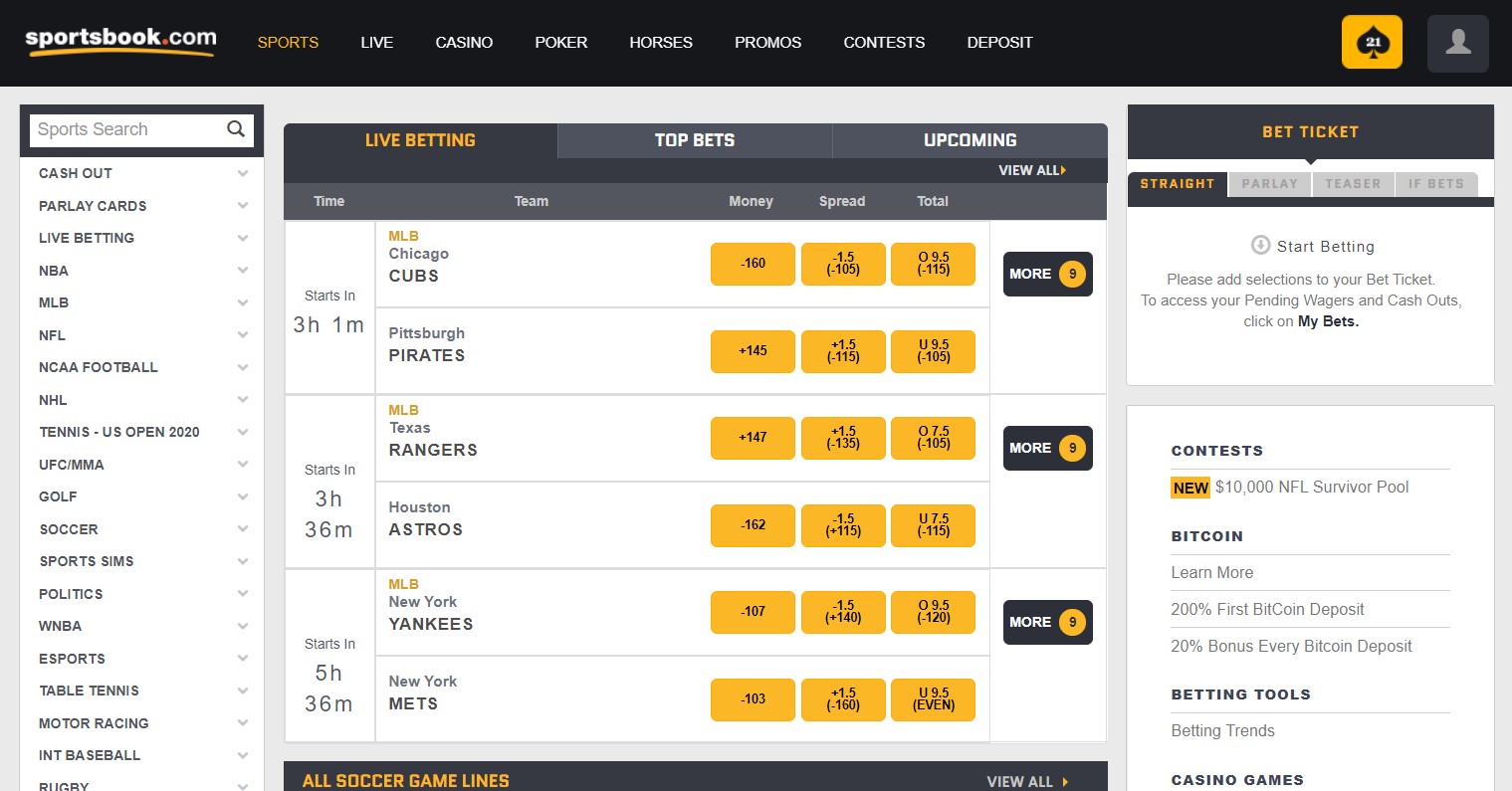Open DEPOSIT in the top navigation

point(999,43)
